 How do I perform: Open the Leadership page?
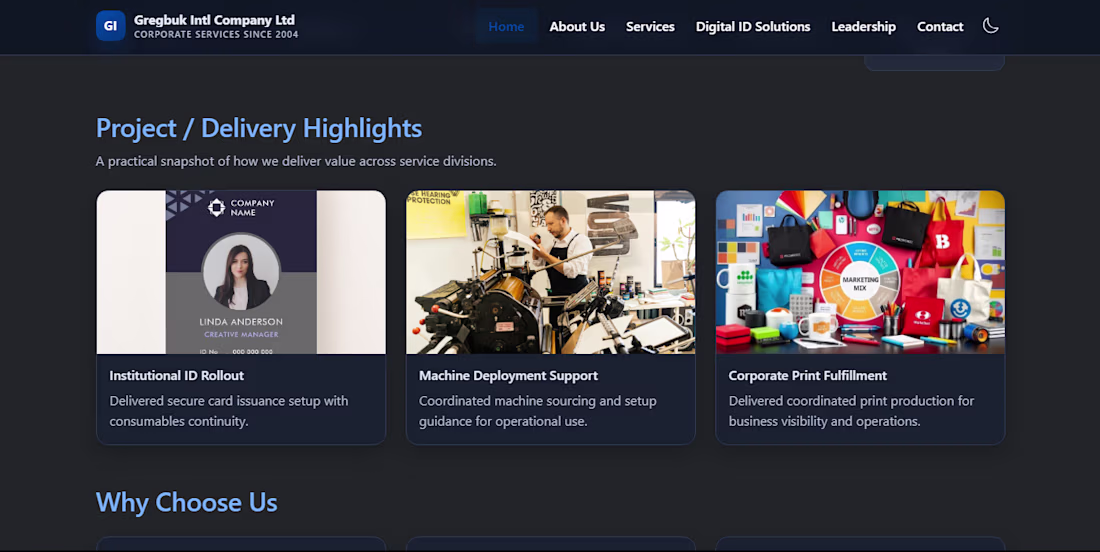tap(864, 27)
